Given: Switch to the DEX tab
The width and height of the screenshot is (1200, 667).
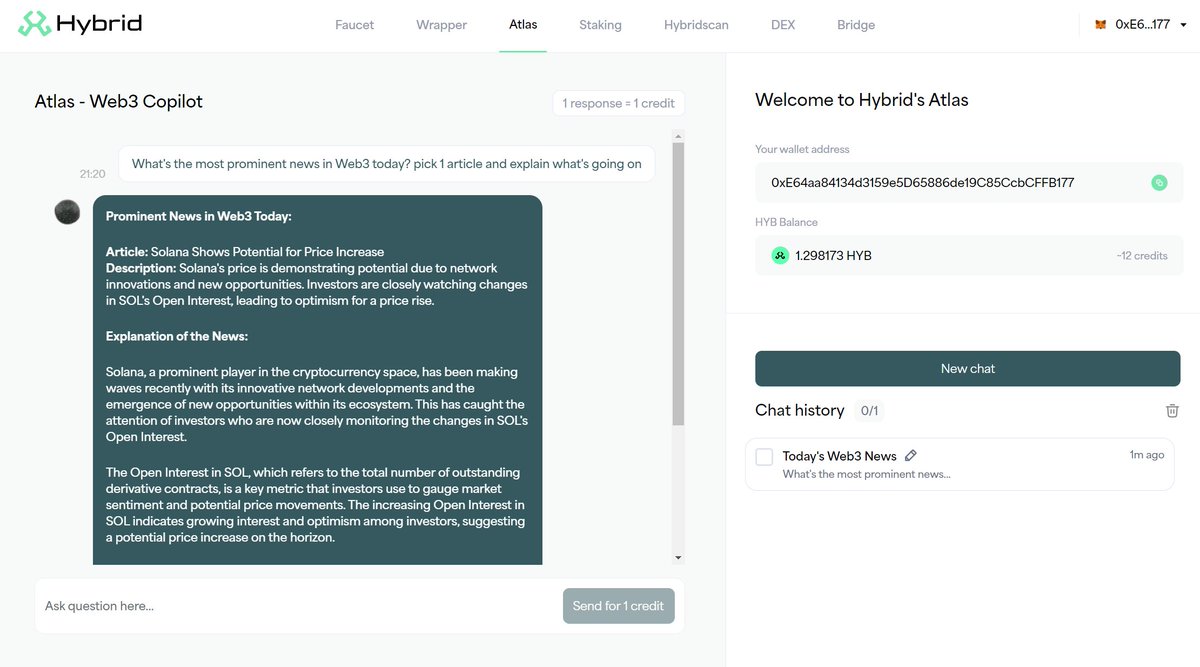Looking at the screenshot, I should click(x=783, y=25).
